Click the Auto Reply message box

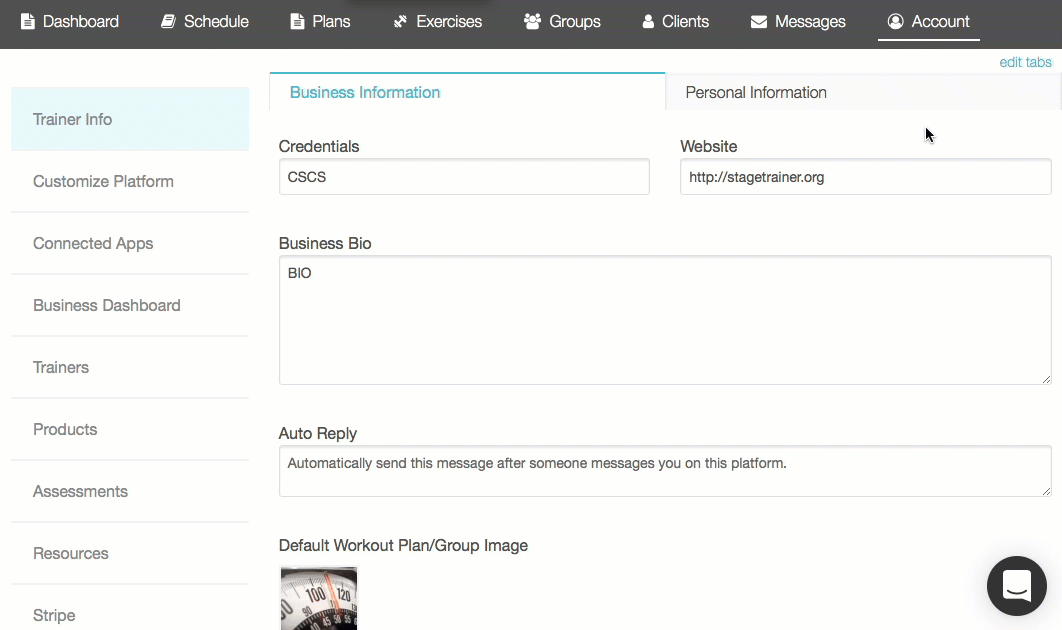664,471
